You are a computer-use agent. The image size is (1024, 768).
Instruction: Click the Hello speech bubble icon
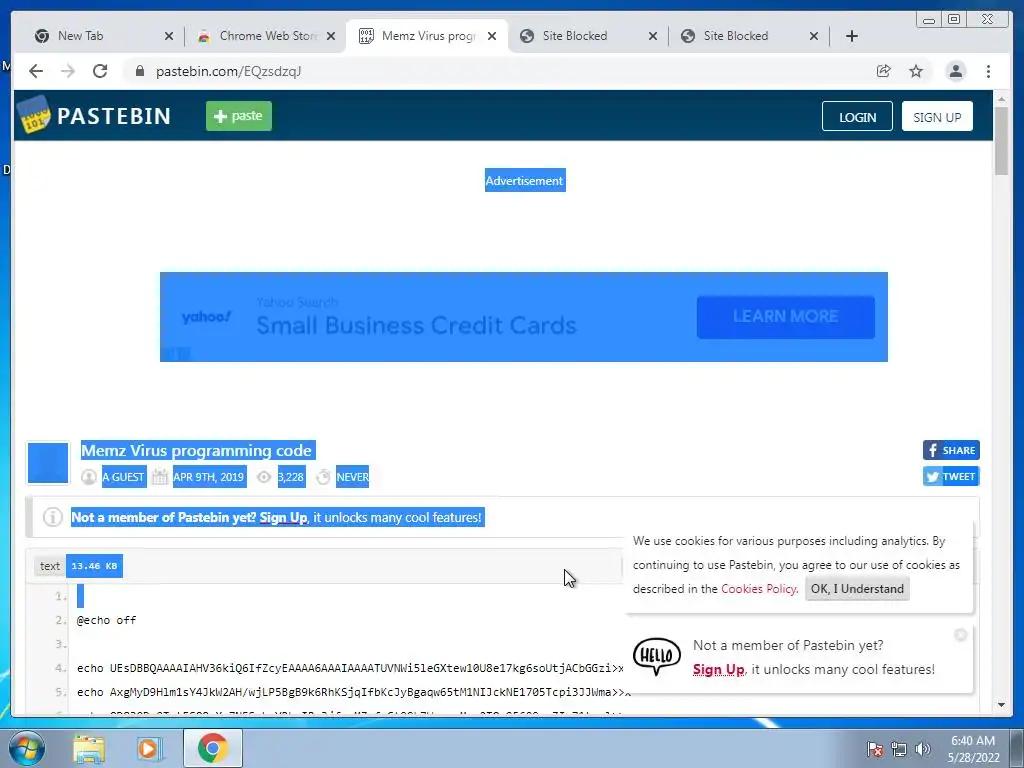tap(656, 656)
